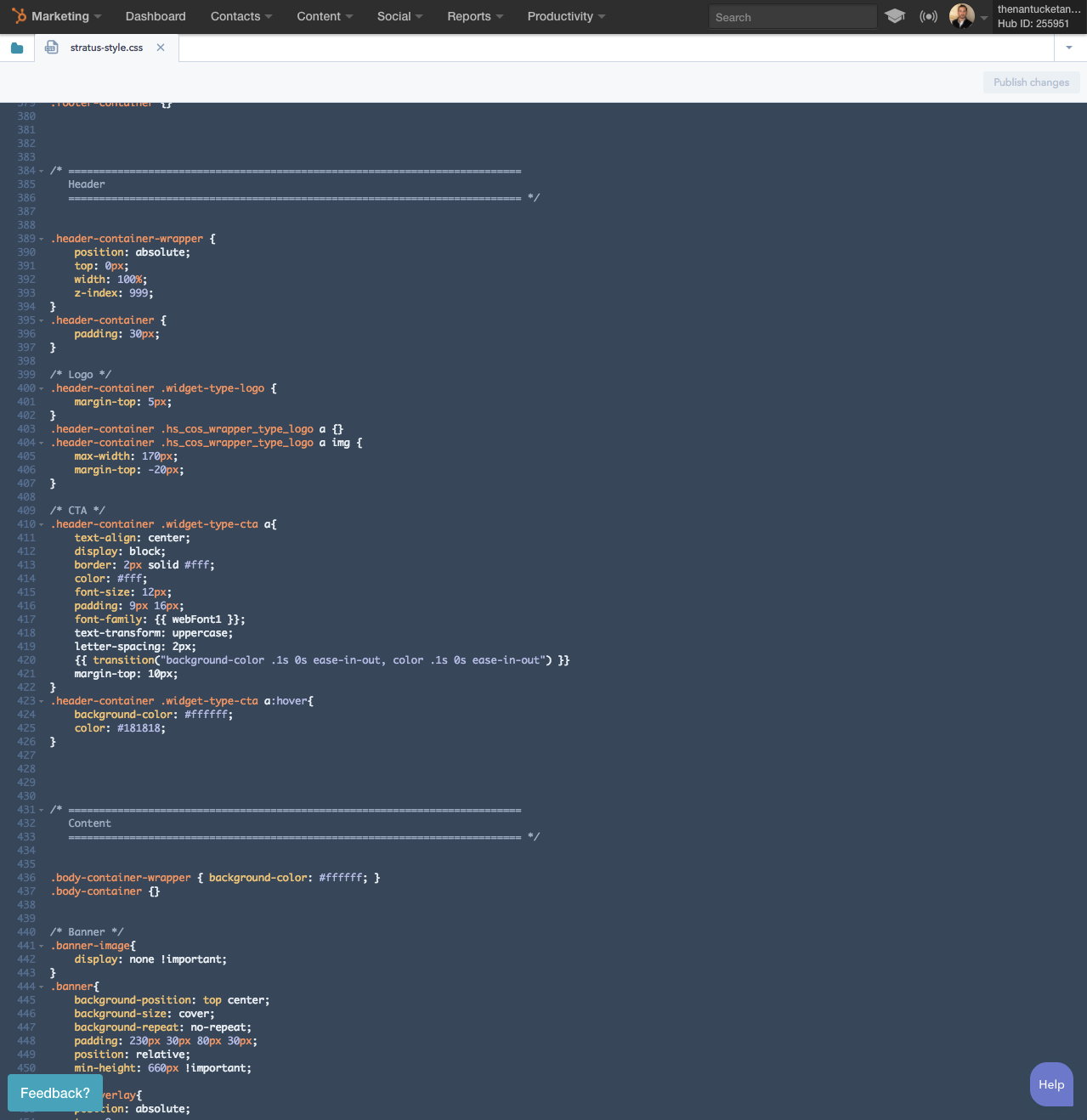Image resolution: width=1087 pixels, height=1120 pixels.
Task: Click the stratus-style.css file icon
Action: 52,48
